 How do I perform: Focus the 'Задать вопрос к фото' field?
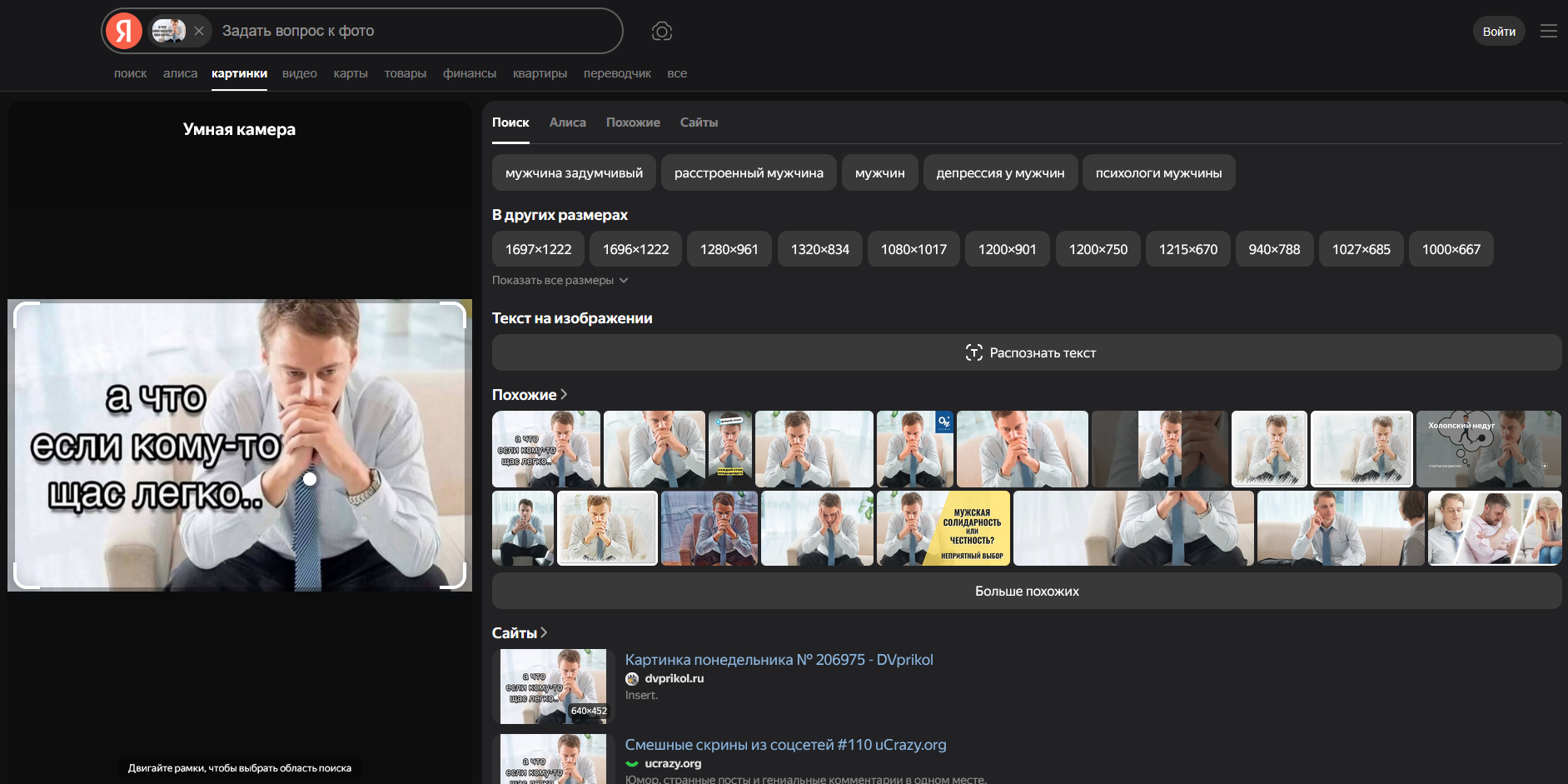416,31
